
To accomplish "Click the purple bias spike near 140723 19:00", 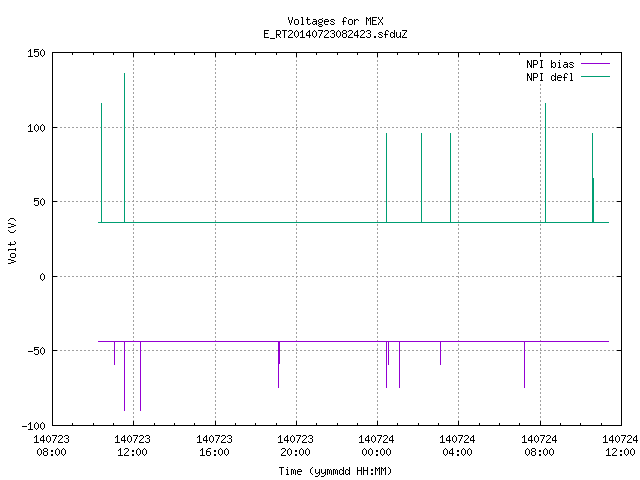I will (x=279, y=364).
